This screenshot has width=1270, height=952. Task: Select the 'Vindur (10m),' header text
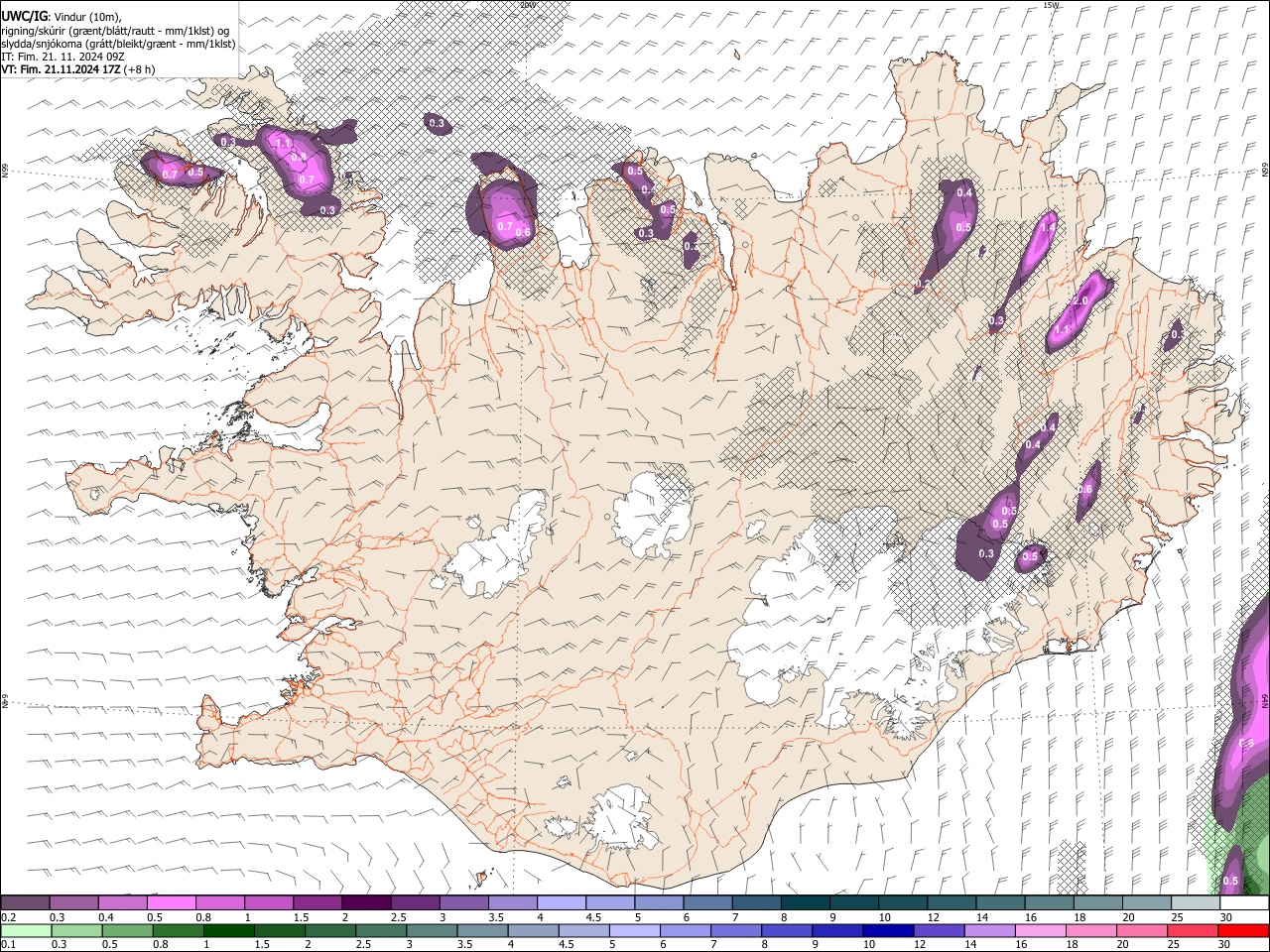coord(88,17)
